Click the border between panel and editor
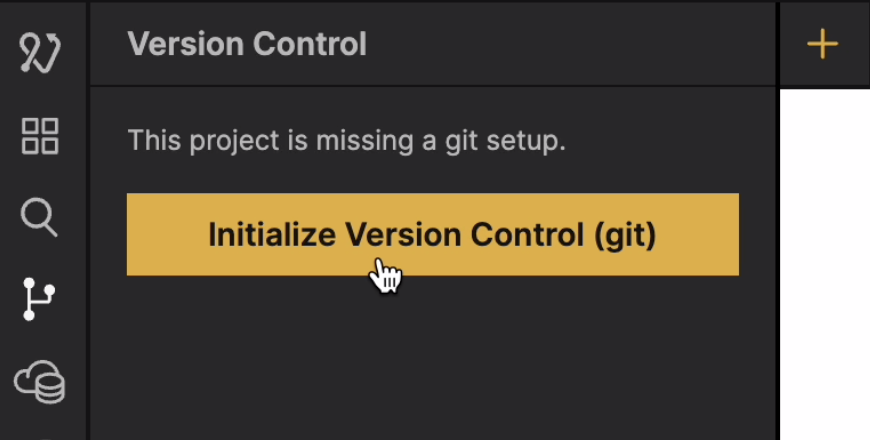 pos(777,250)
